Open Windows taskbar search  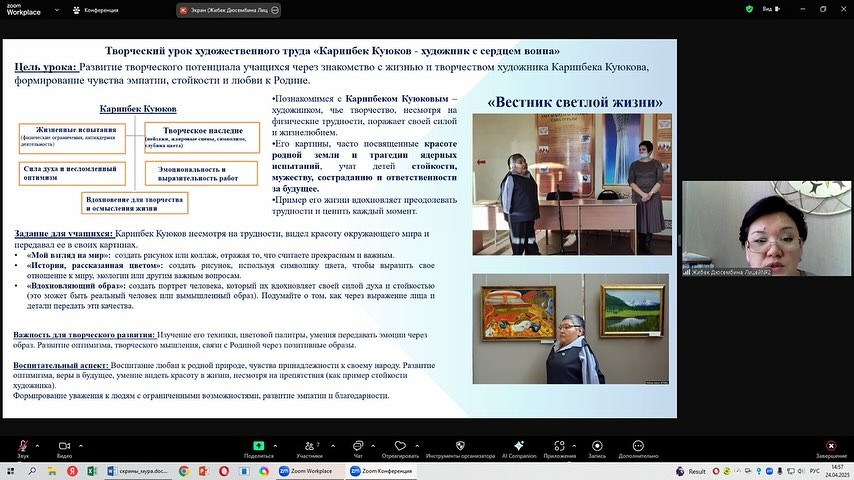point(32,471)
